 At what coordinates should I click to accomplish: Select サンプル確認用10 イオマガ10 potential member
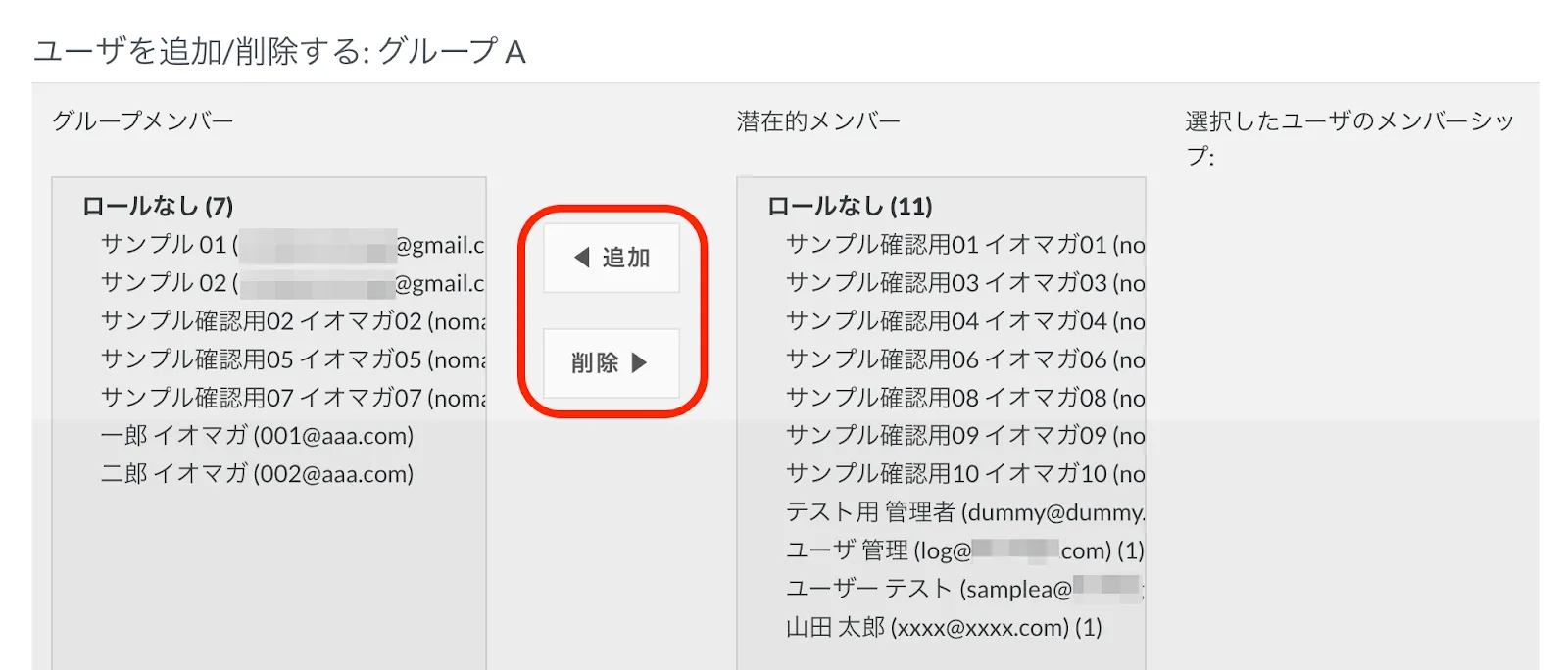coord(964,474)
